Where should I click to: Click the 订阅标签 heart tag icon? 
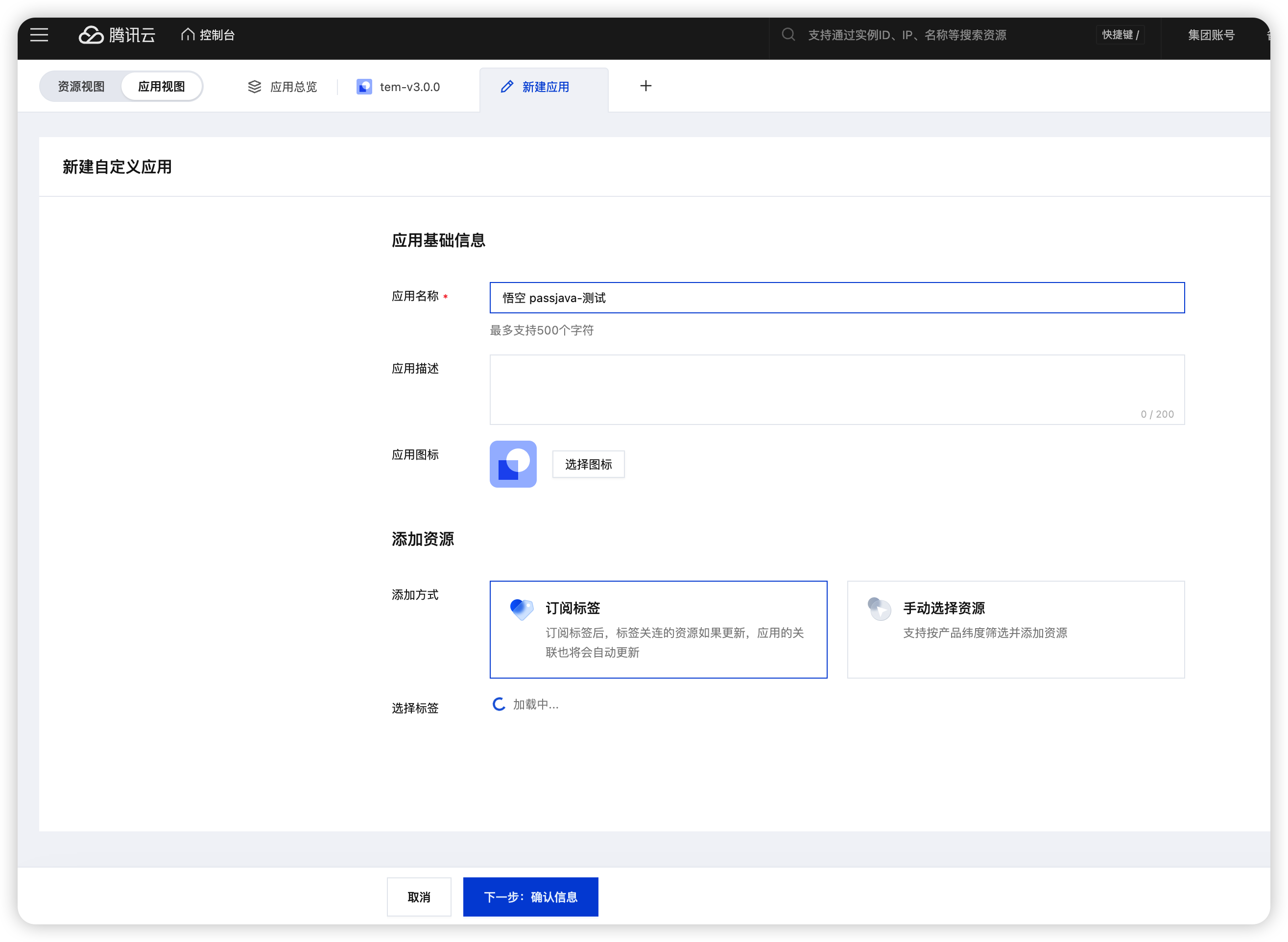pos(522,609)
